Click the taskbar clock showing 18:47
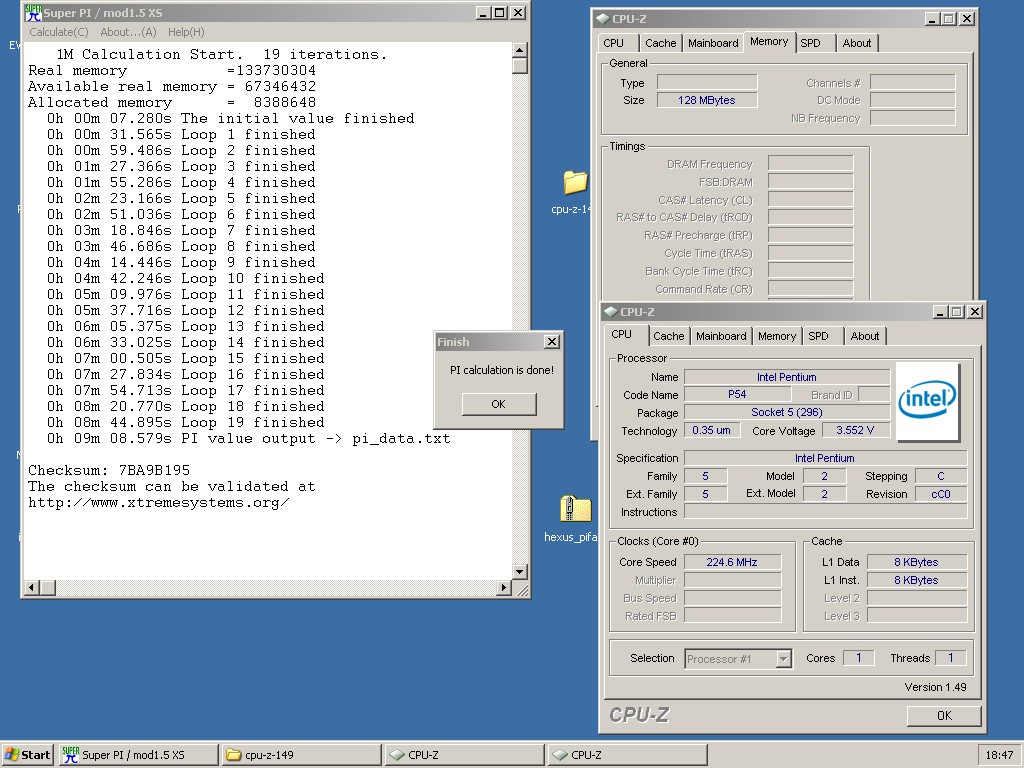This screenshot has width=1024, height=768. tap(1000, 755)
